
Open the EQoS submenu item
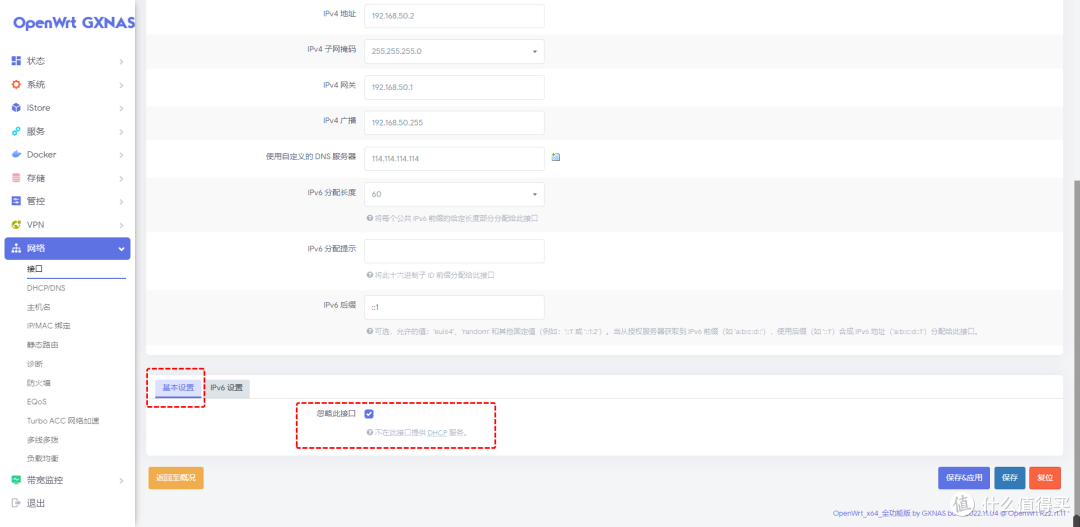[x=37, y=402]
